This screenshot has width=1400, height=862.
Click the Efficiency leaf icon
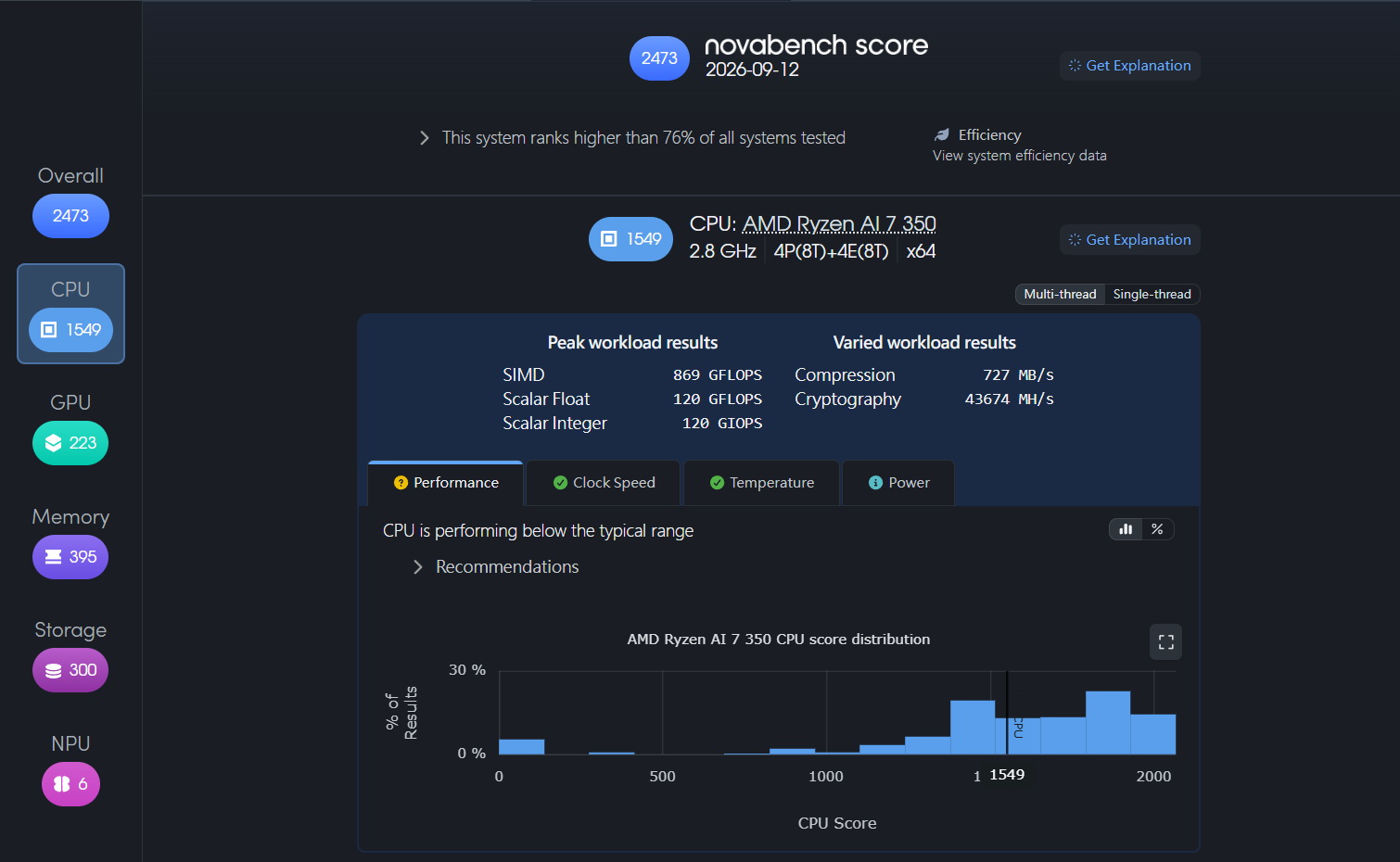tap(942, 135)
